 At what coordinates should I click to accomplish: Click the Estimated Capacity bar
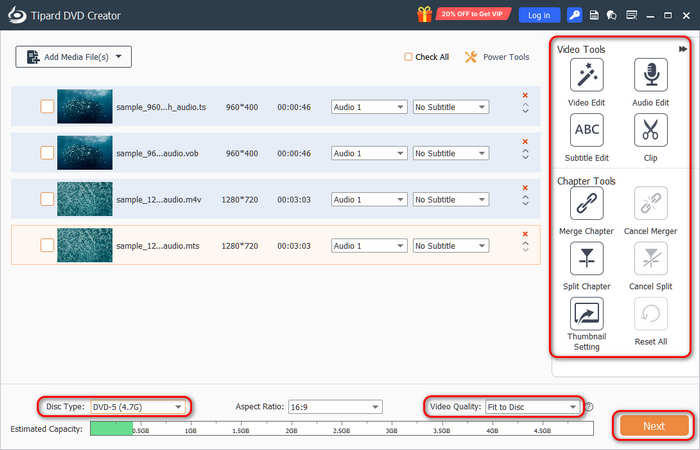click(x=342, y=428)
